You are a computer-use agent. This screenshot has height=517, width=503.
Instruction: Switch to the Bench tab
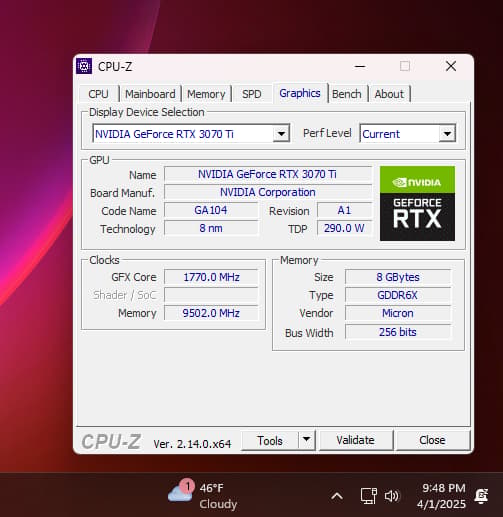pyautogui.click(x=347, y=94)
